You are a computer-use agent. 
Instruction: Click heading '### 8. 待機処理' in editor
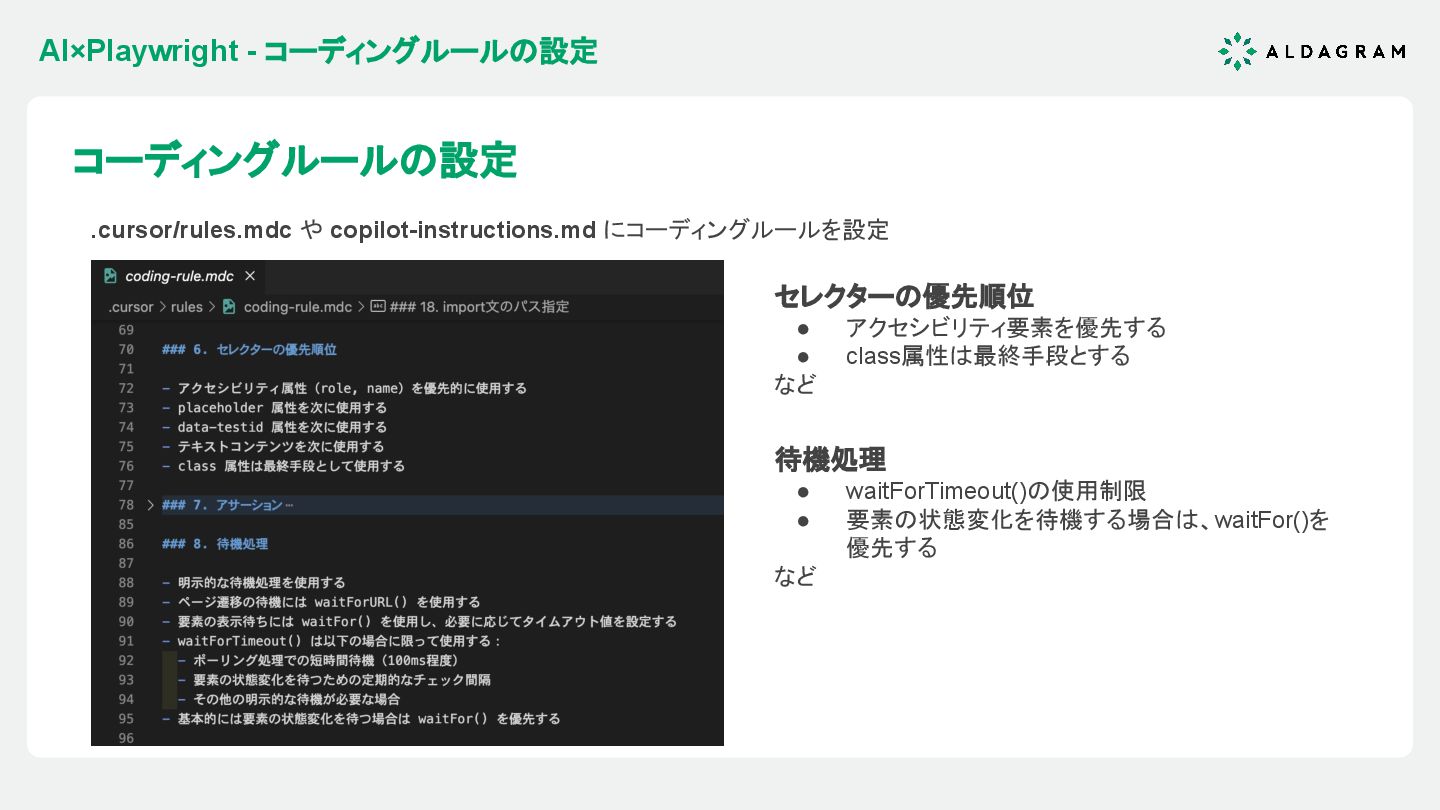click(215, 544)
